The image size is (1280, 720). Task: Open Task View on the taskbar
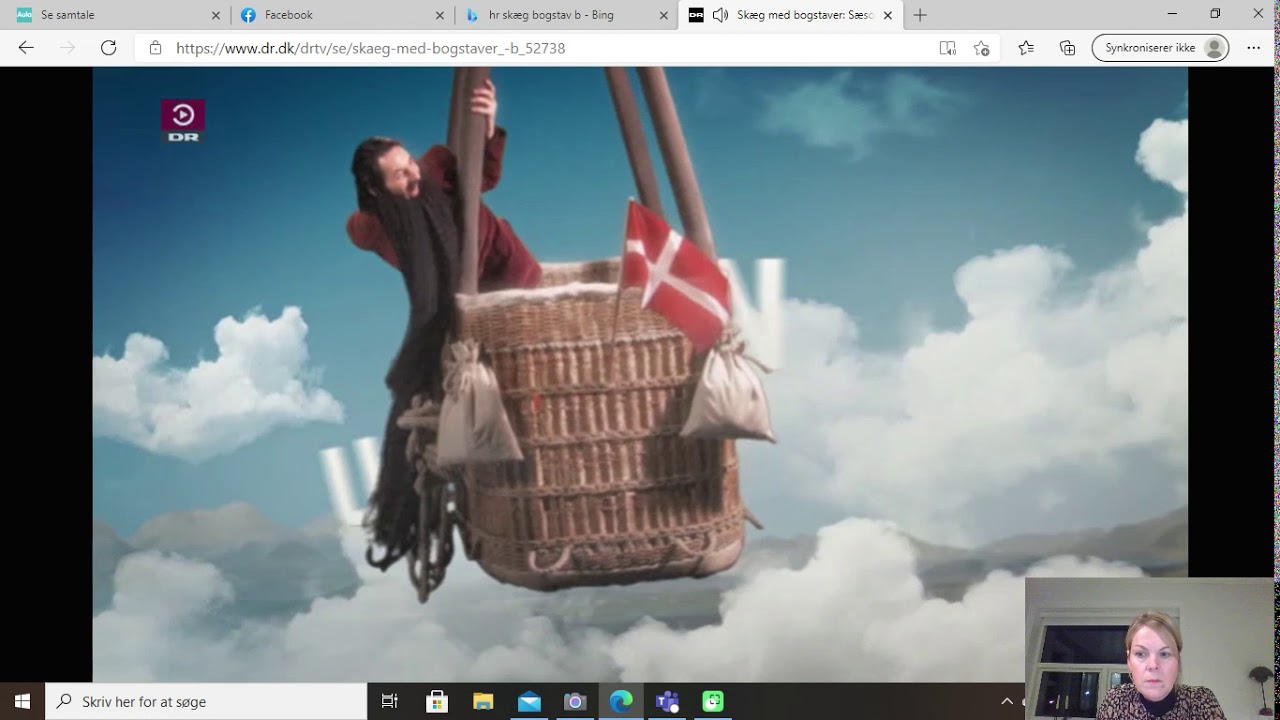pyautogui.click(x=390, y=701)
